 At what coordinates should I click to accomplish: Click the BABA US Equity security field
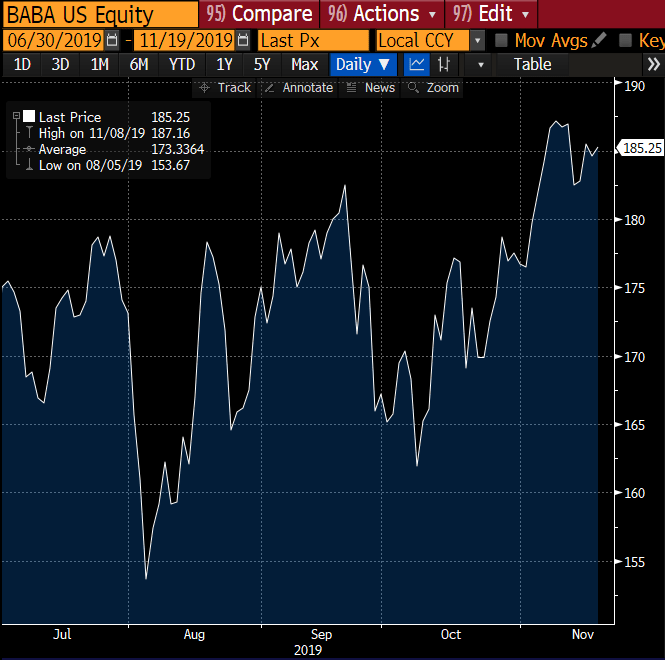(x=100, y=14)
